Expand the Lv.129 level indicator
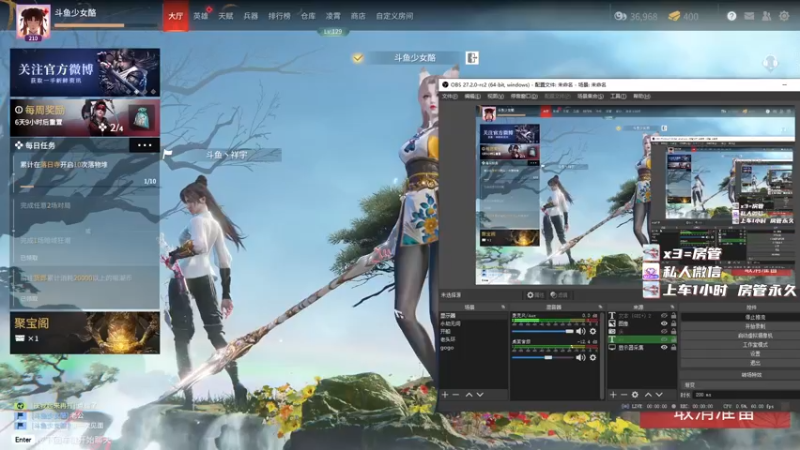800x450 pixels. [333, 32]
